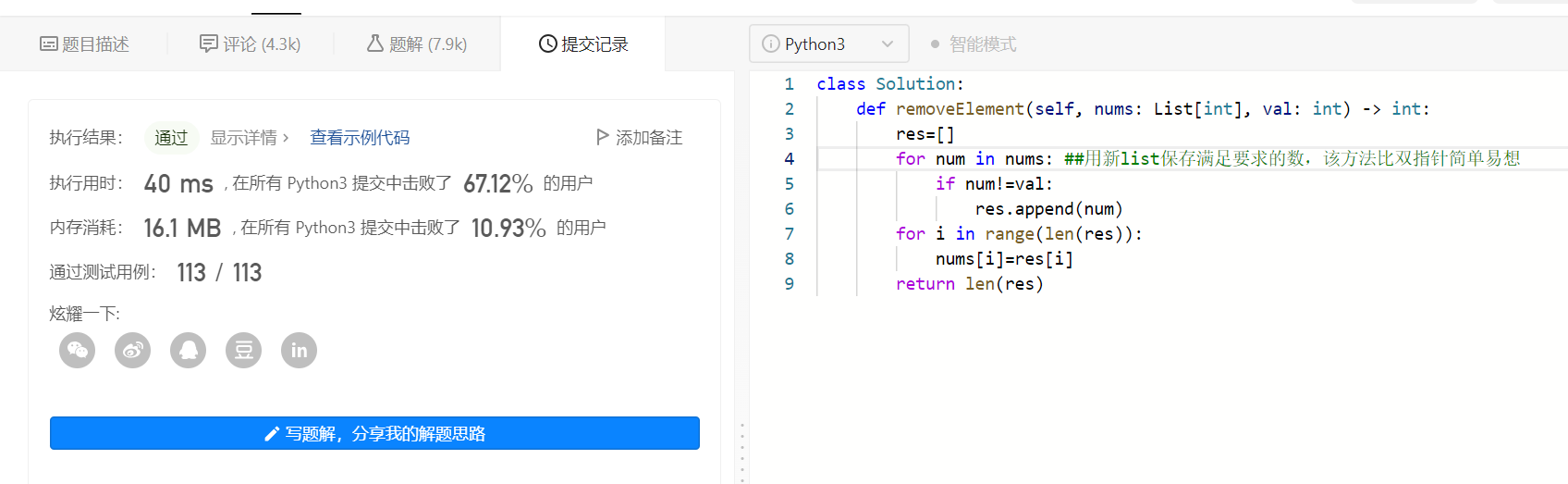Click the 查看示例代码 link
The image size is (1568, 484).
click(x=360, y=137)
